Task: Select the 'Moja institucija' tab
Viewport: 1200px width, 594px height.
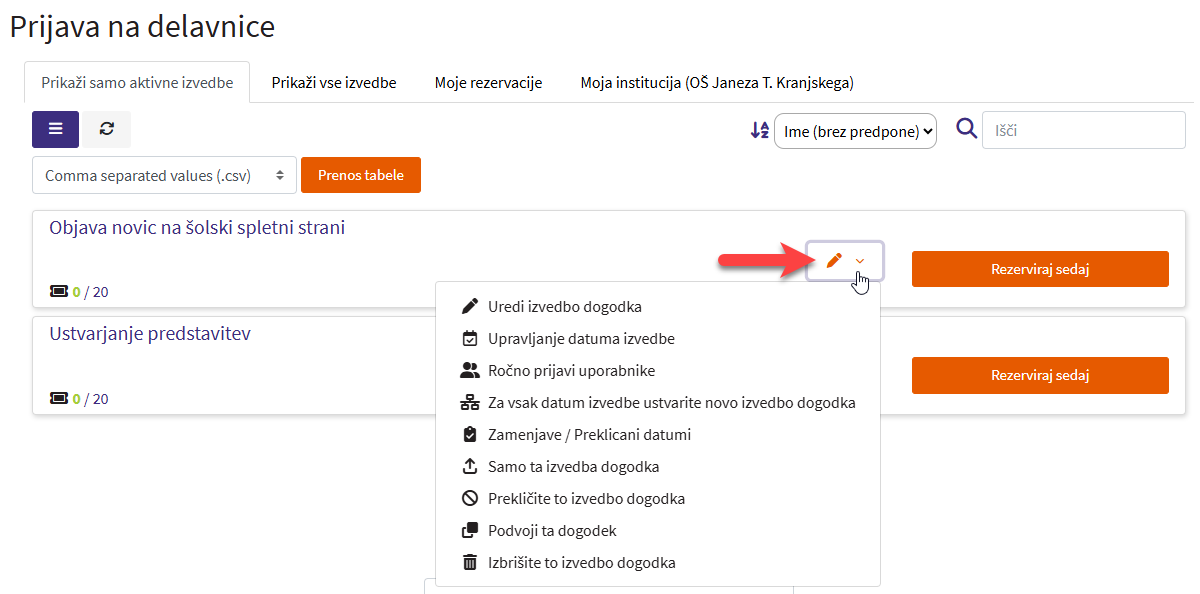Action: click(x=716, y=83)
